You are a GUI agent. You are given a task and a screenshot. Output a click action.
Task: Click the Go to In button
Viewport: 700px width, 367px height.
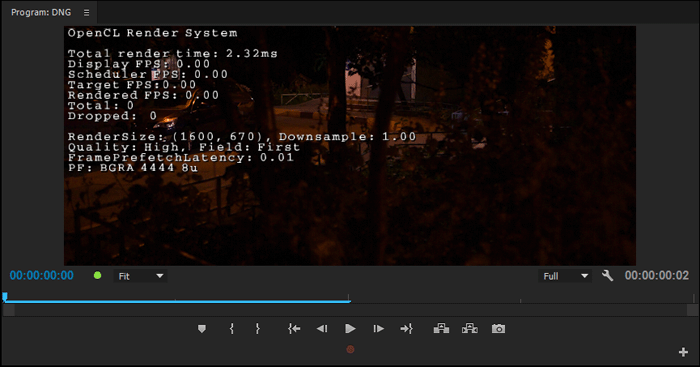(x=294, y=329)
